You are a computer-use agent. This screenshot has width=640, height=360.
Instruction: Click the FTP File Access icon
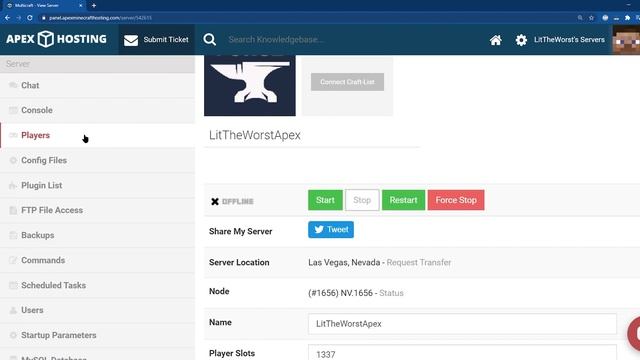click(x=13, y=210)
